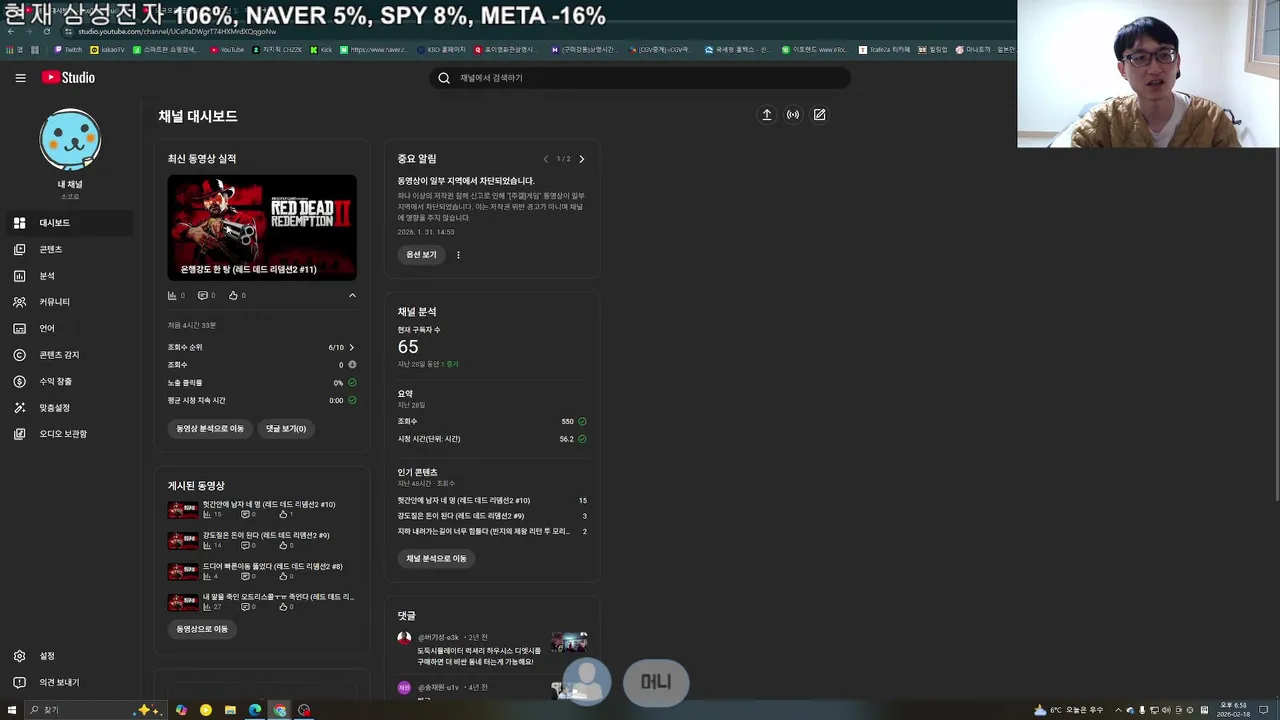Click the green check beside 시청 시간 56.2

pos(582,439)
